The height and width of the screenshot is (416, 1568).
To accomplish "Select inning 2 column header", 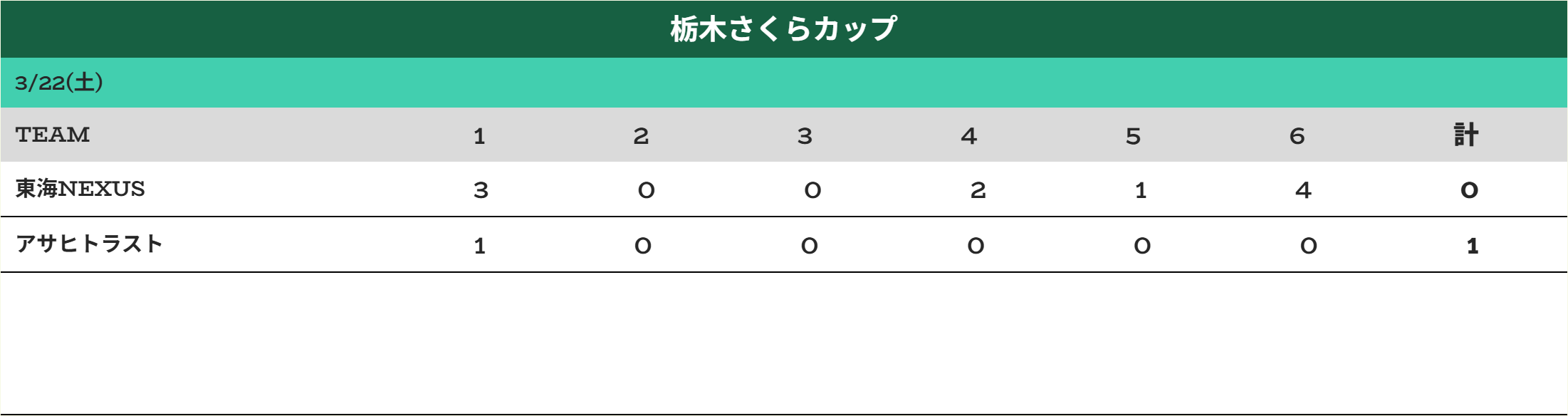I will (x=641, y=135).
